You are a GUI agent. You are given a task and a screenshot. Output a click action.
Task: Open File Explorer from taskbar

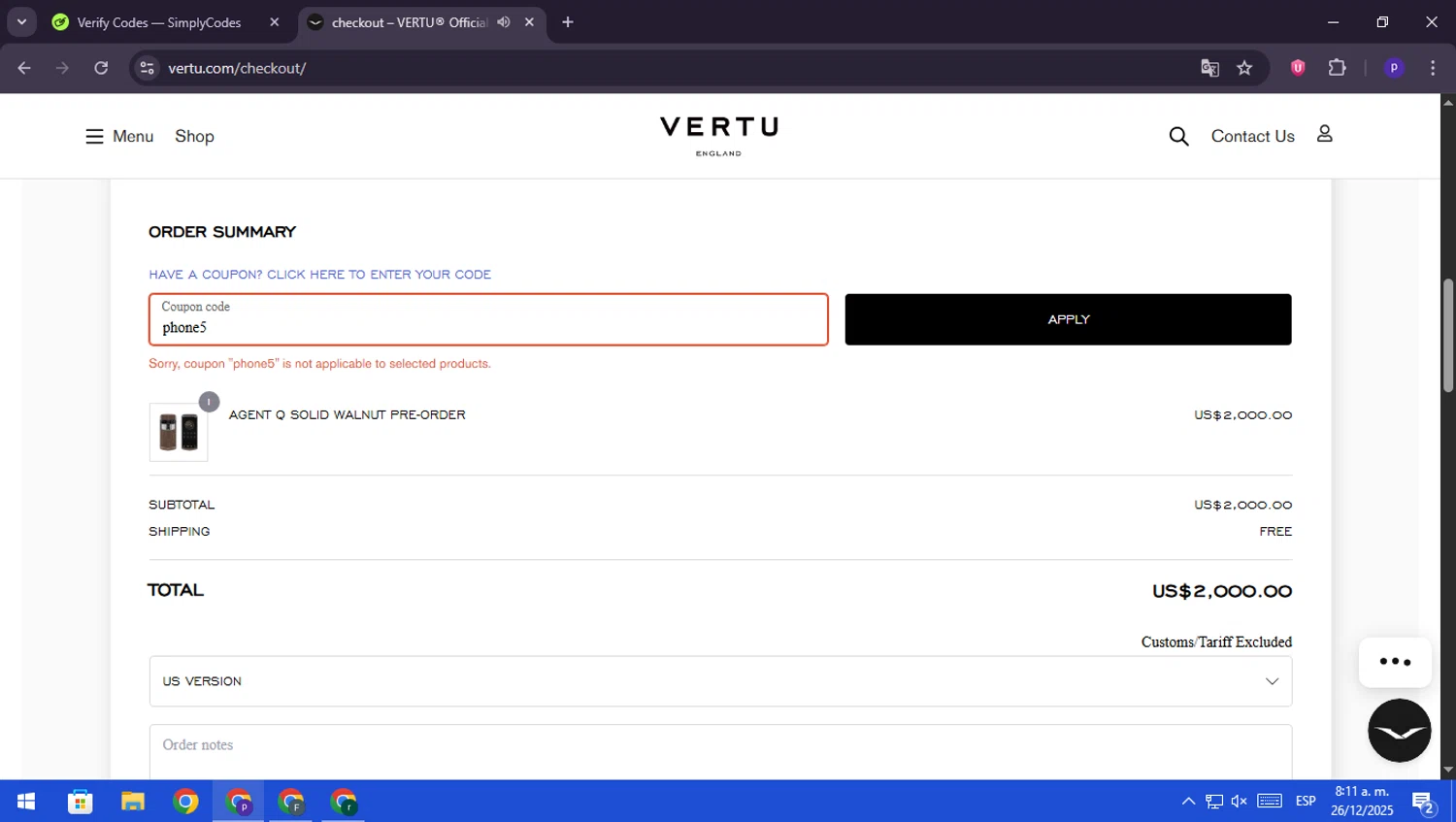pyautogui.click(x=133, y=802)
